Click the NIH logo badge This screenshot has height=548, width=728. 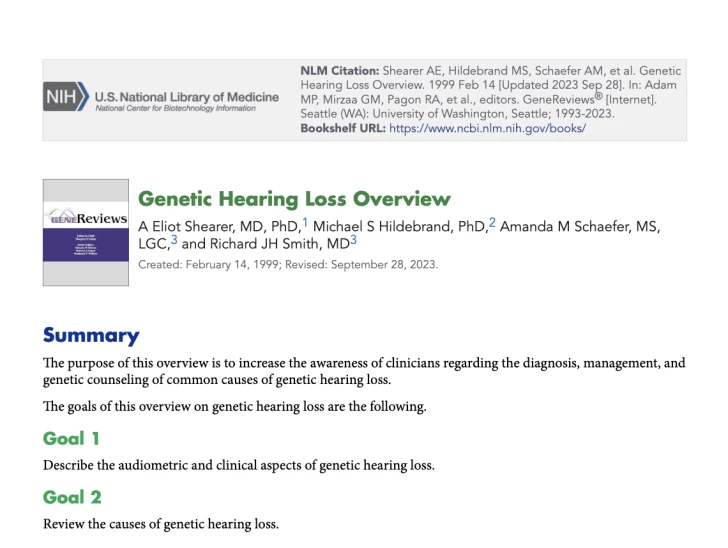[65, 98]
